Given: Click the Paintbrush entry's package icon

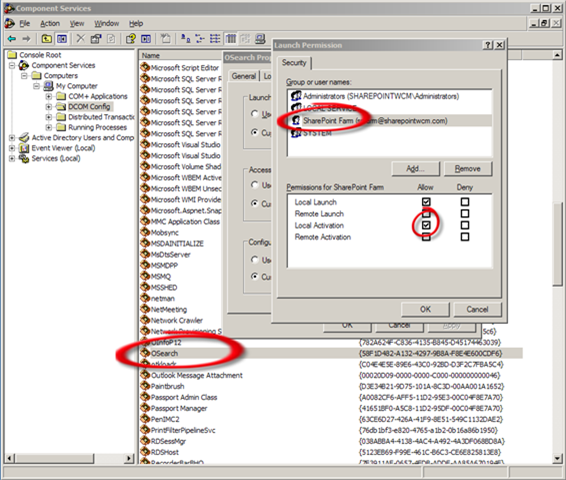Looking at the screenshot, I should click(x=145, y=386).
